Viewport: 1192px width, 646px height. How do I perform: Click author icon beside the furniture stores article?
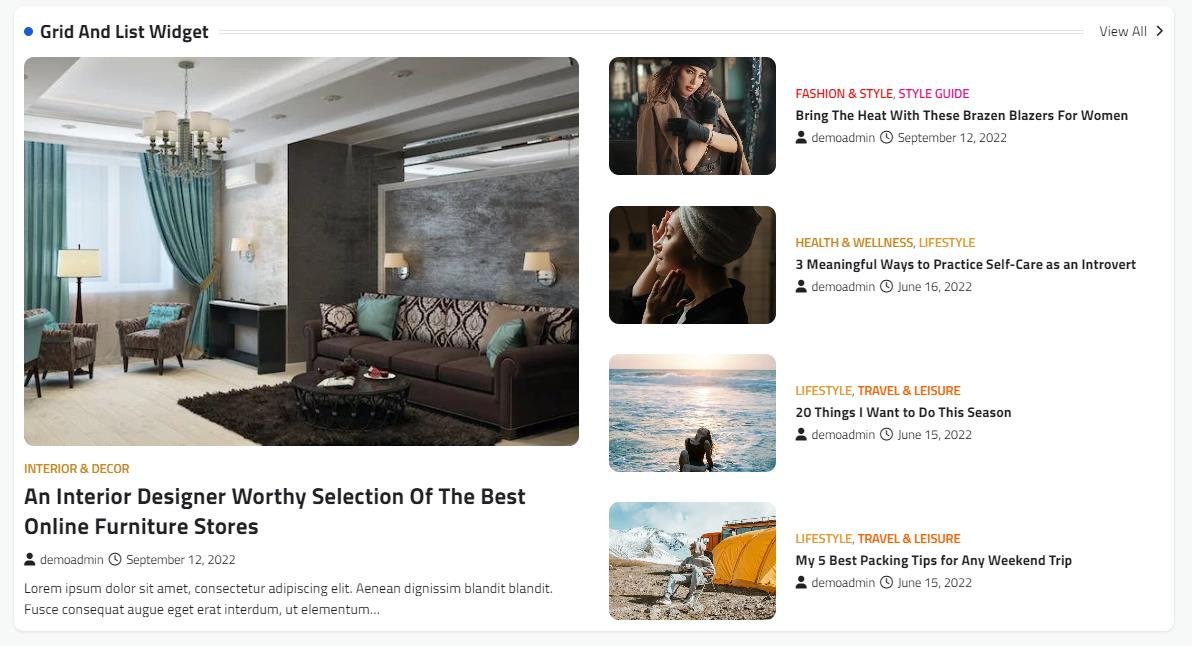[30, 559]
